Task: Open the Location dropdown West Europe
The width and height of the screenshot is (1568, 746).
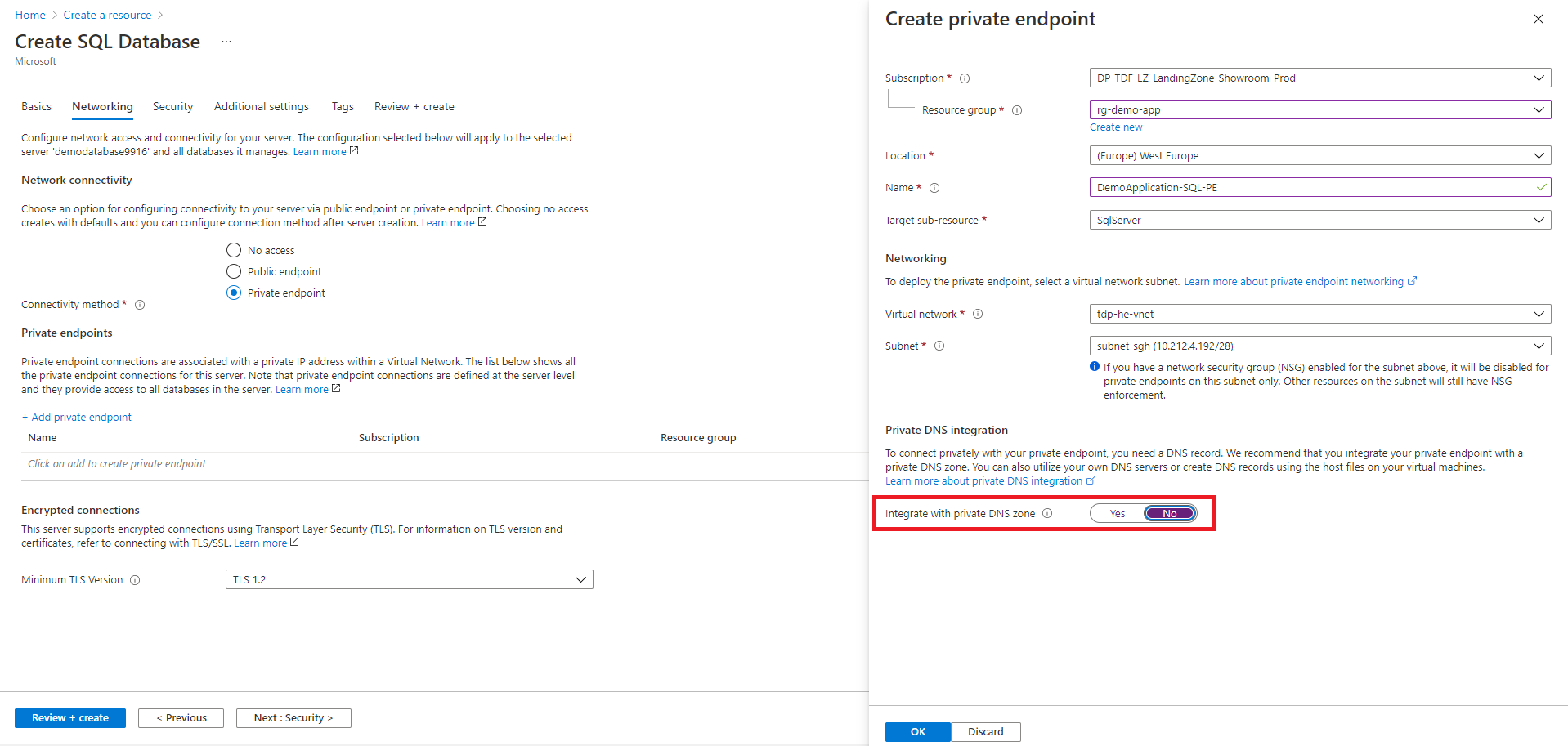Action: pyautogui.click(x=1319, y=155)
